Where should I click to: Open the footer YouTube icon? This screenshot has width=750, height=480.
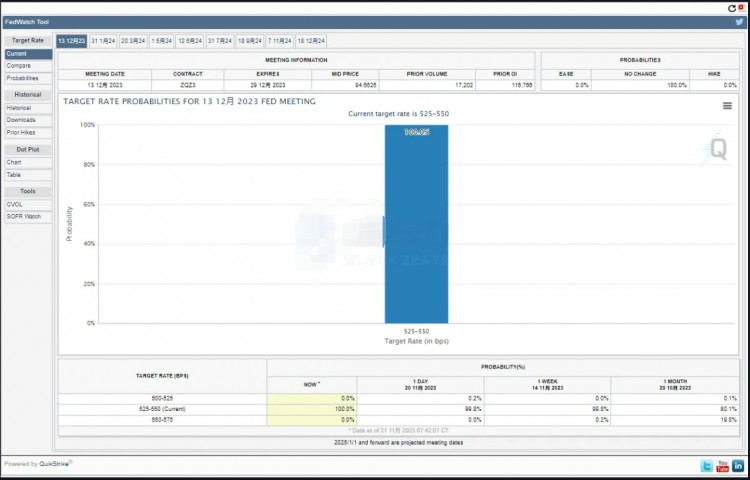pyautogui.click(x=722, y=466)
